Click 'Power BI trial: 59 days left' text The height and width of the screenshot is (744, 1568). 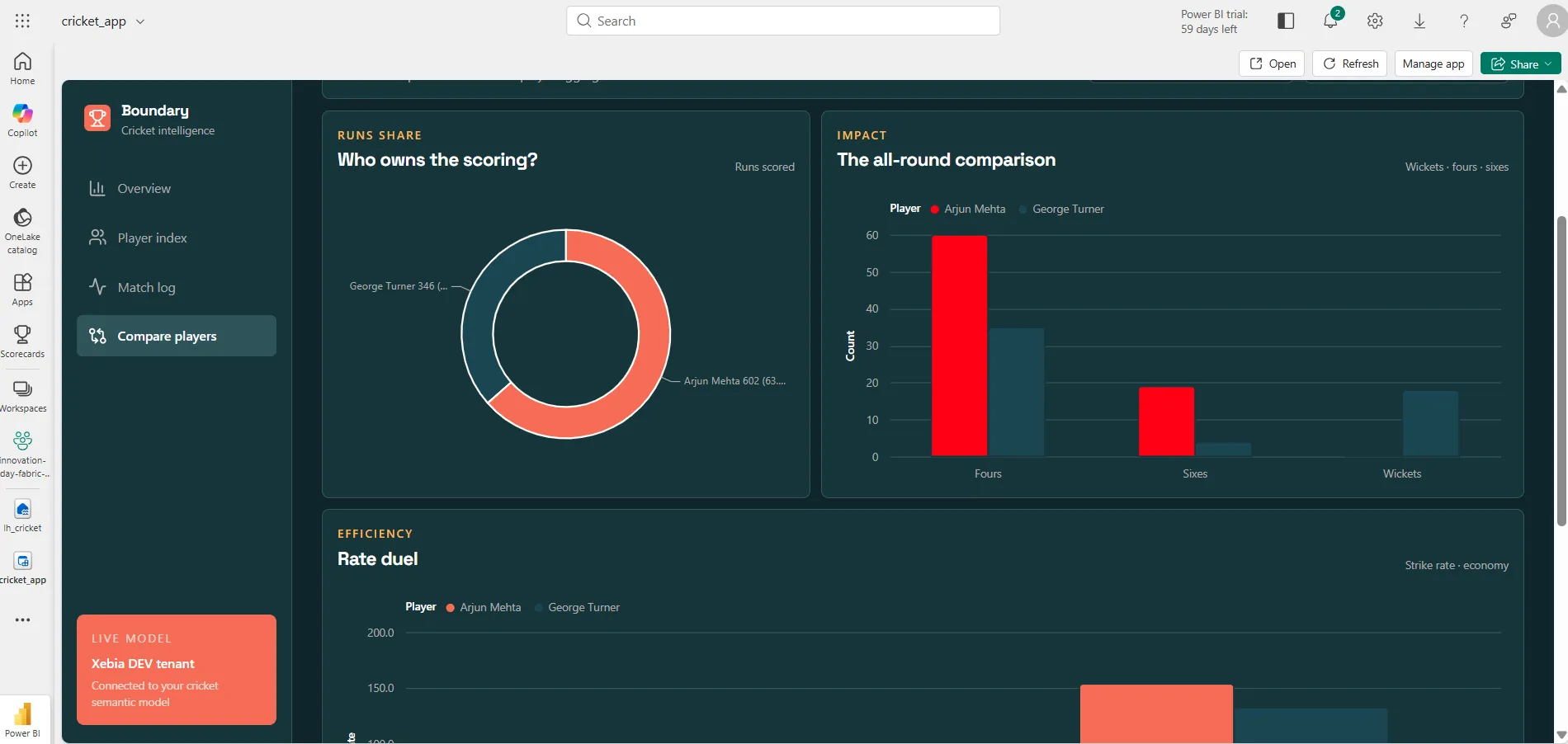point(1214,21)
